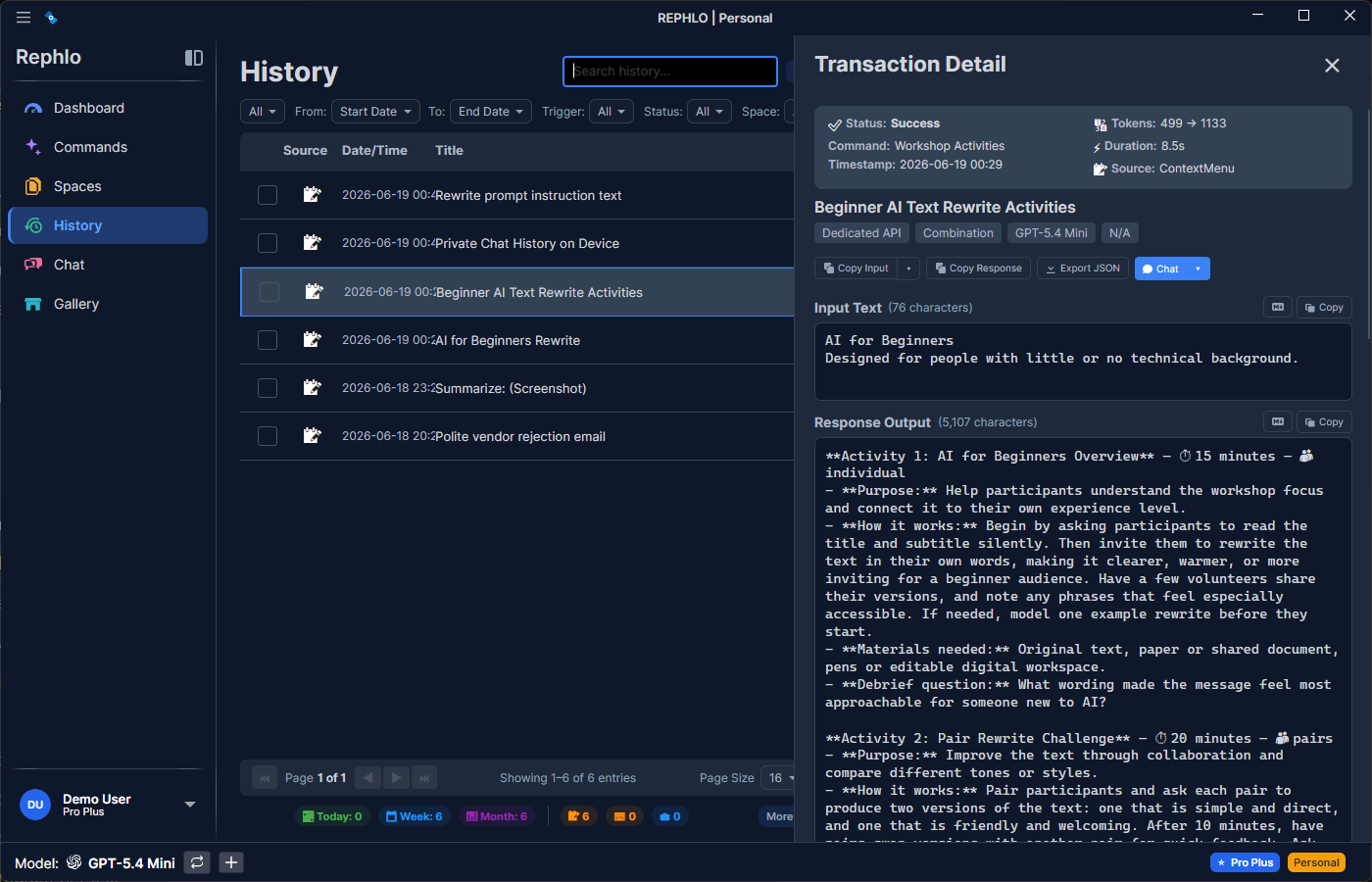This screenshot has height=882, width=1372.
Task: Click the Dedicated API tag
Action: [x=861, y=233]
